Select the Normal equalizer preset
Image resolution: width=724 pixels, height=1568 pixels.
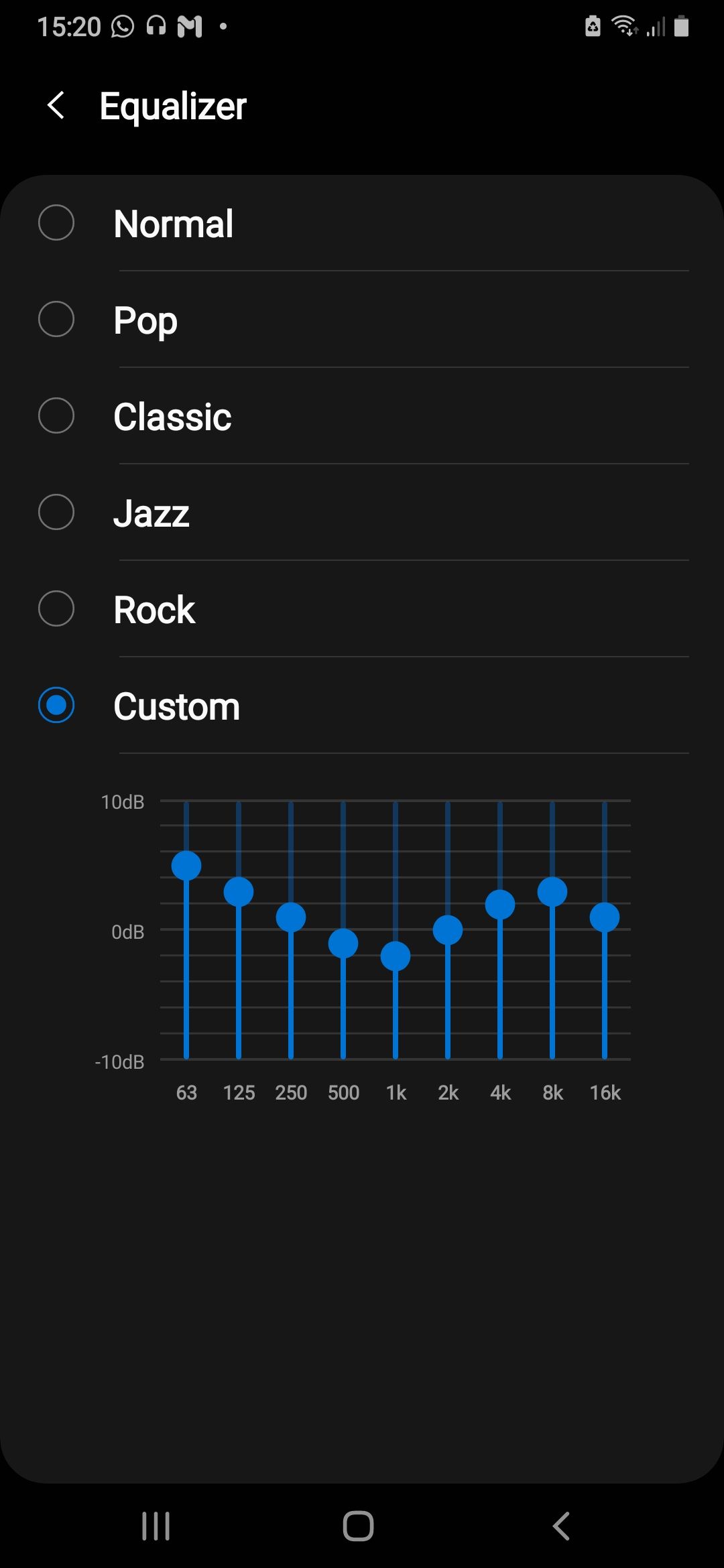tap(56, 222)
